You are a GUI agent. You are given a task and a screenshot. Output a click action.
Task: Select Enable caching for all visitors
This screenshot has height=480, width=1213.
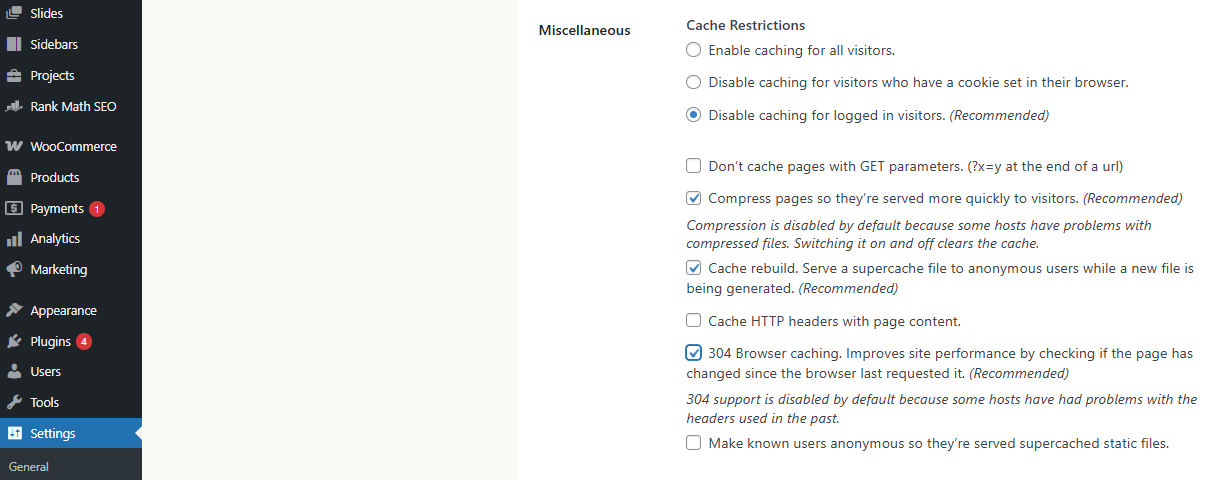click(x=694, y=50)
